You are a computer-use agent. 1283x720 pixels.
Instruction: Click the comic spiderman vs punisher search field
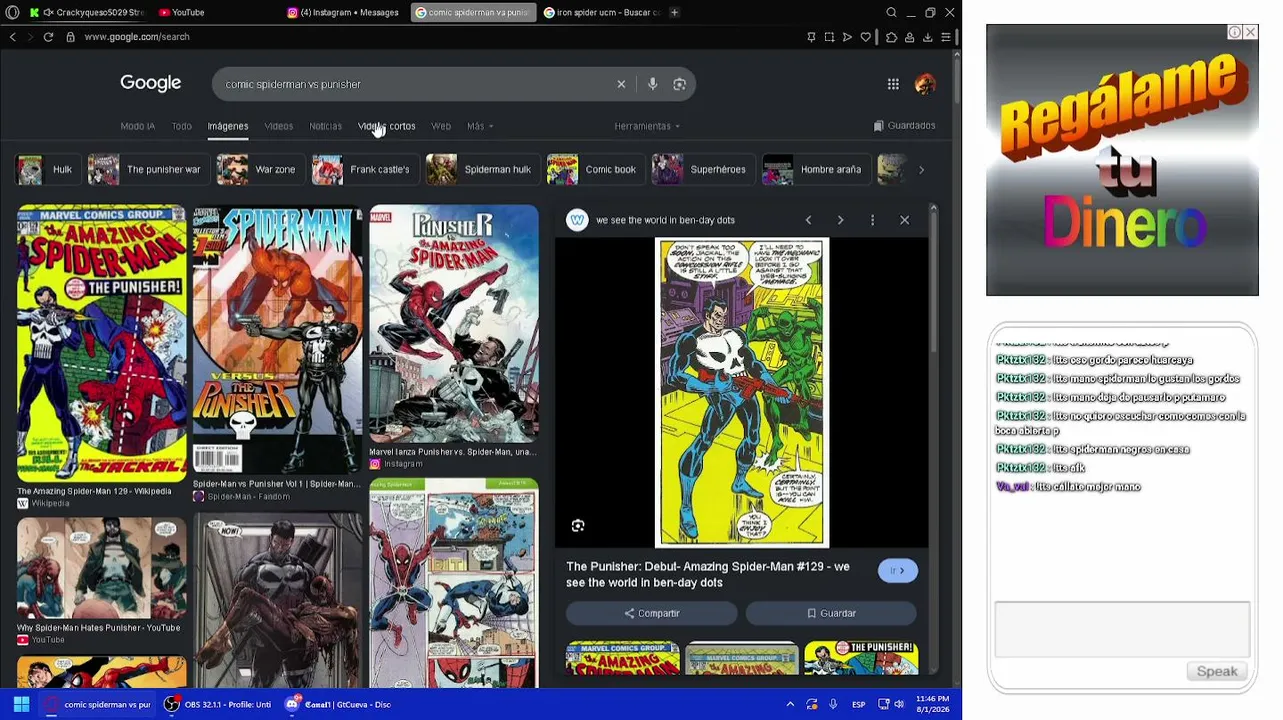(415, 84)
